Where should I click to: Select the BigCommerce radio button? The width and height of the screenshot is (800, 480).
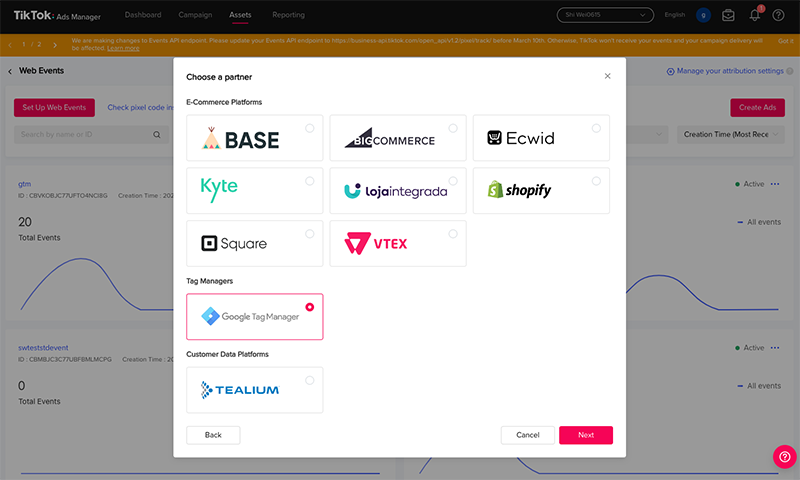click(x=453, y=129)
